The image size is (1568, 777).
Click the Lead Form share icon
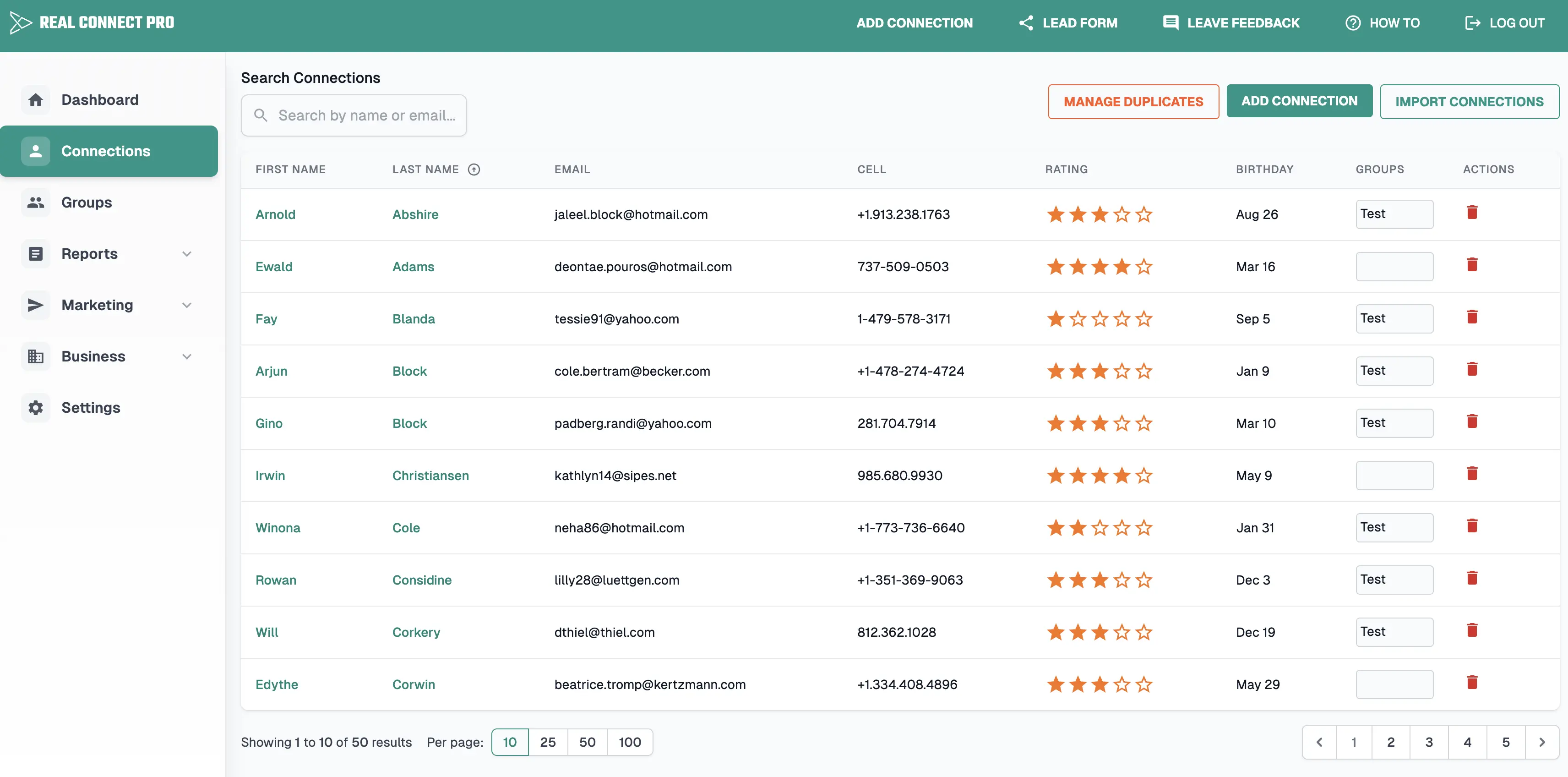click(x=1026, y=23)
